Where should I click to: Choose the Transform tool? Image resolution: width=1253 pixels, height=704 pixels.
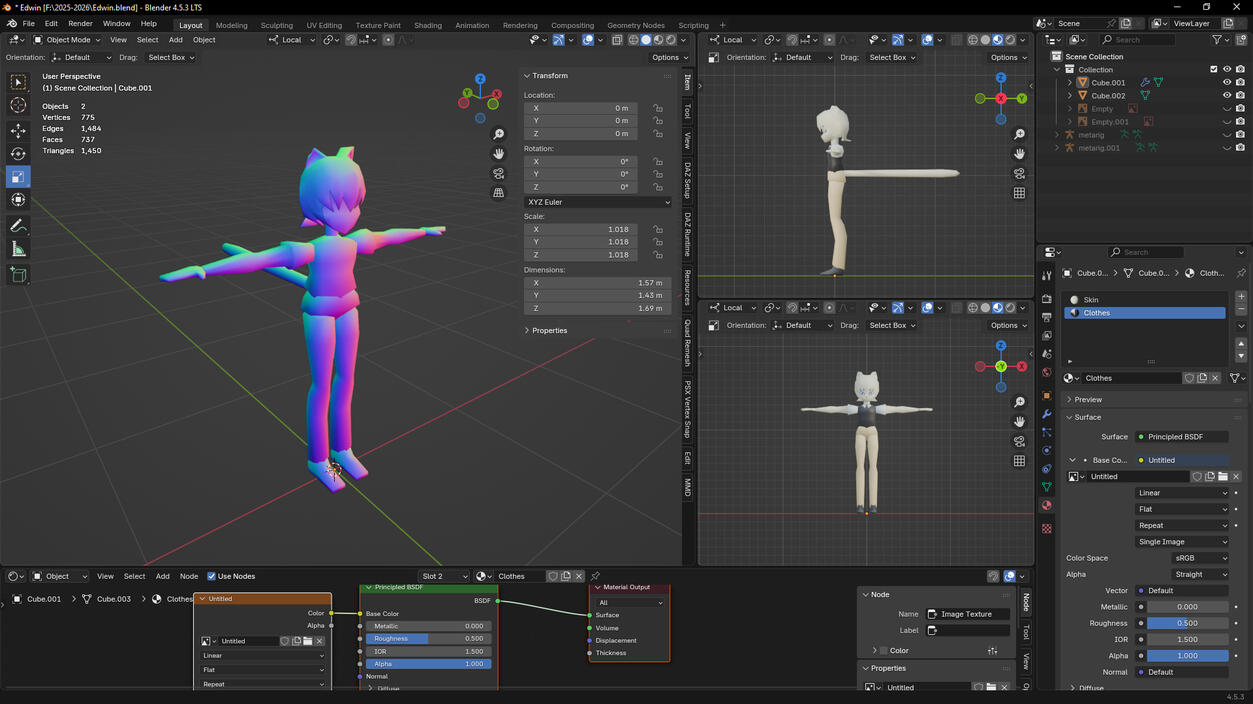(18, 200)
